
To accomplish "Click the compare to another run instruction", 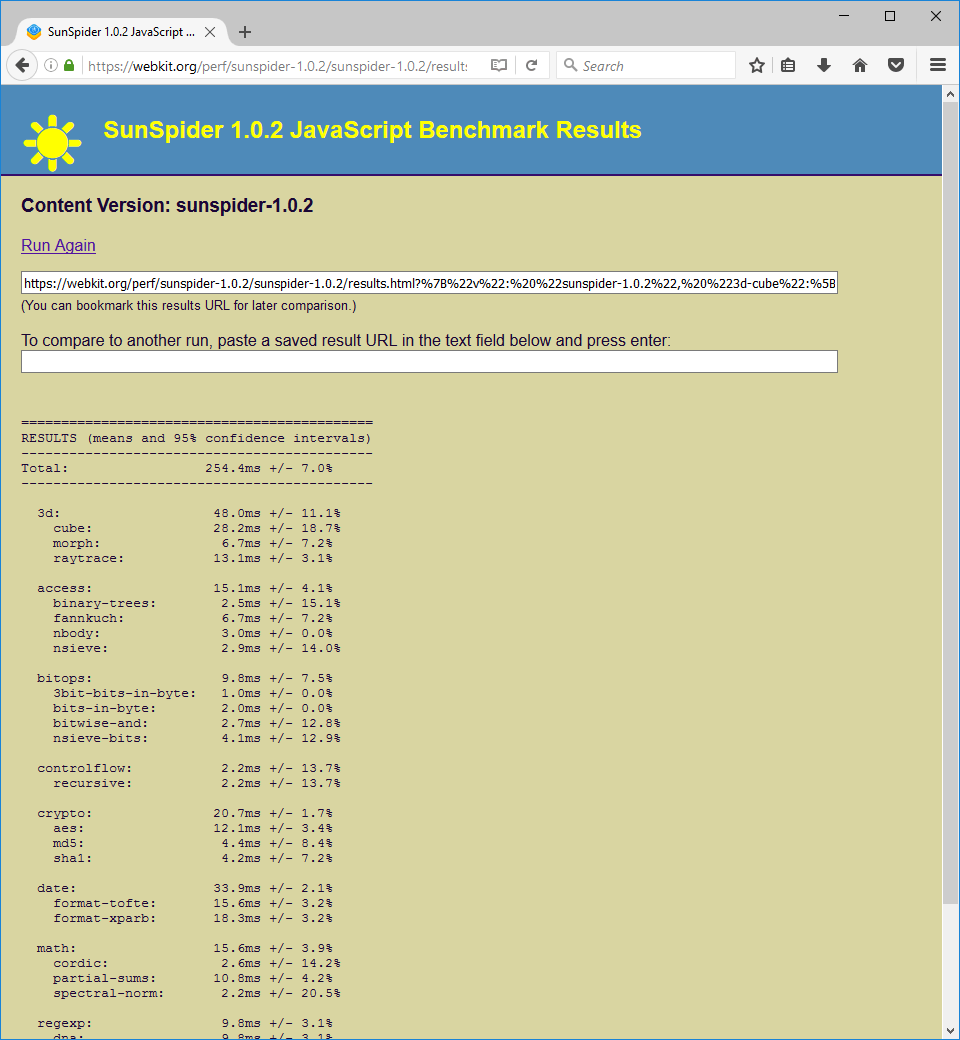I will [x=346, y=340].
